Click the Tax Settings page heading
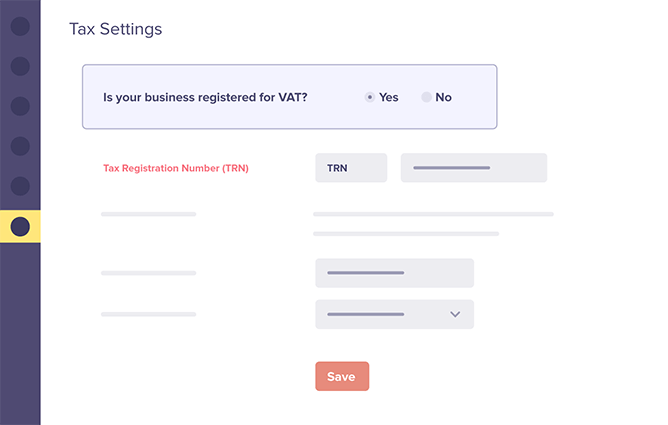The height and width of the screenshot is (425, 668). [x=115, y=29]
